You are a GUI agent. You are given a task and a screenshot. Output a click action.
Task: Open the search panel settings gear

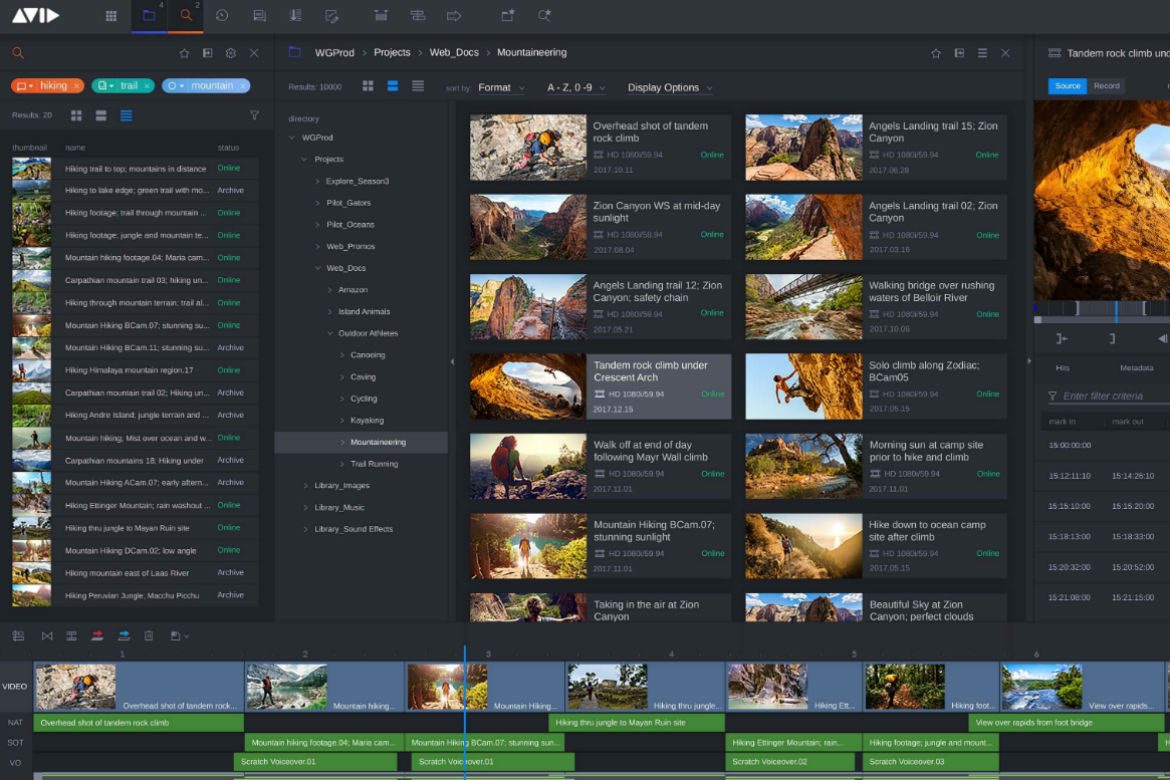231,53
